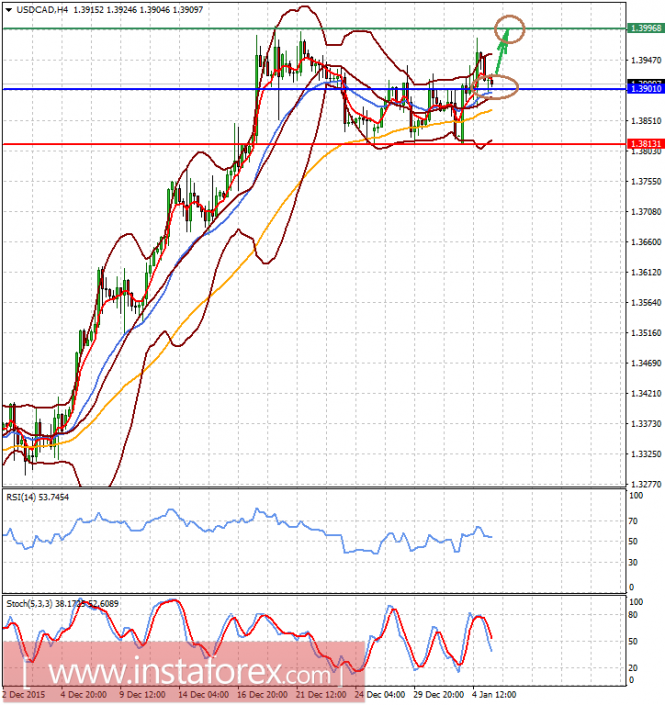Select the upper brown target ellipse
This screenshot has width=665, height=705.
coord(509,29)
